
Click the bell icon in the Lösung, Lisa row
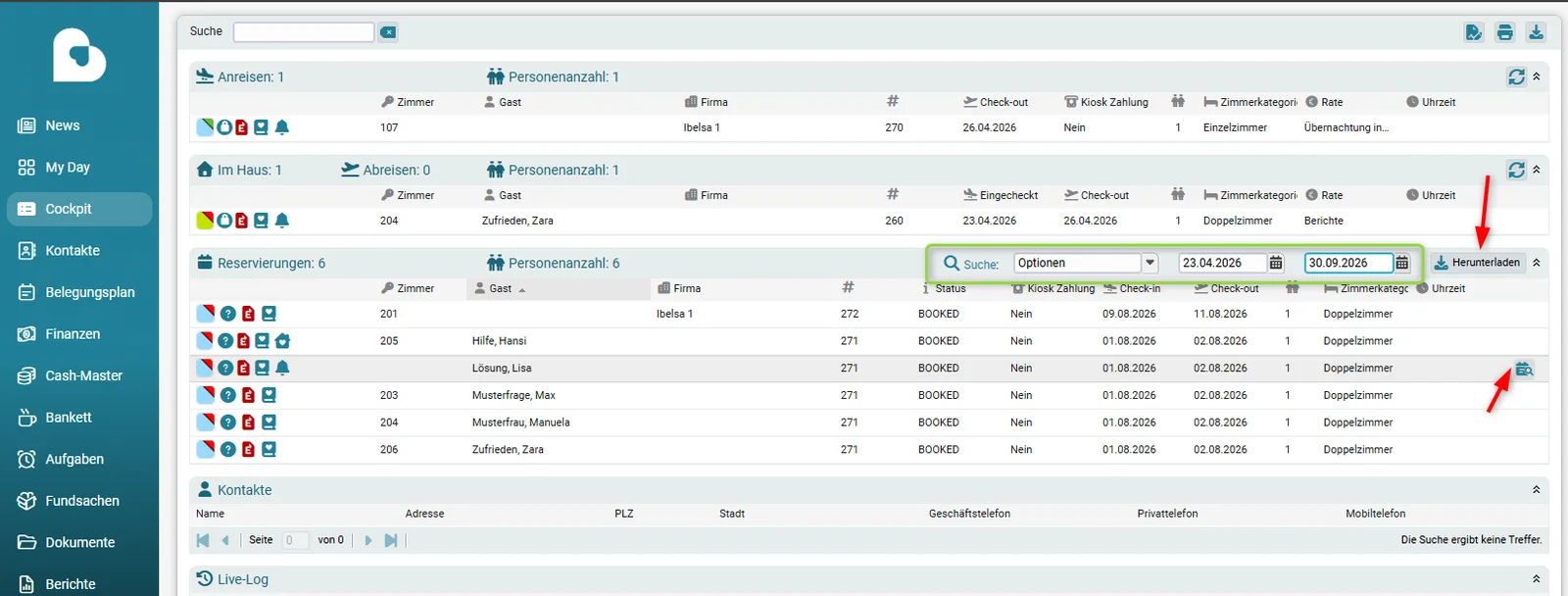(282, 368)
